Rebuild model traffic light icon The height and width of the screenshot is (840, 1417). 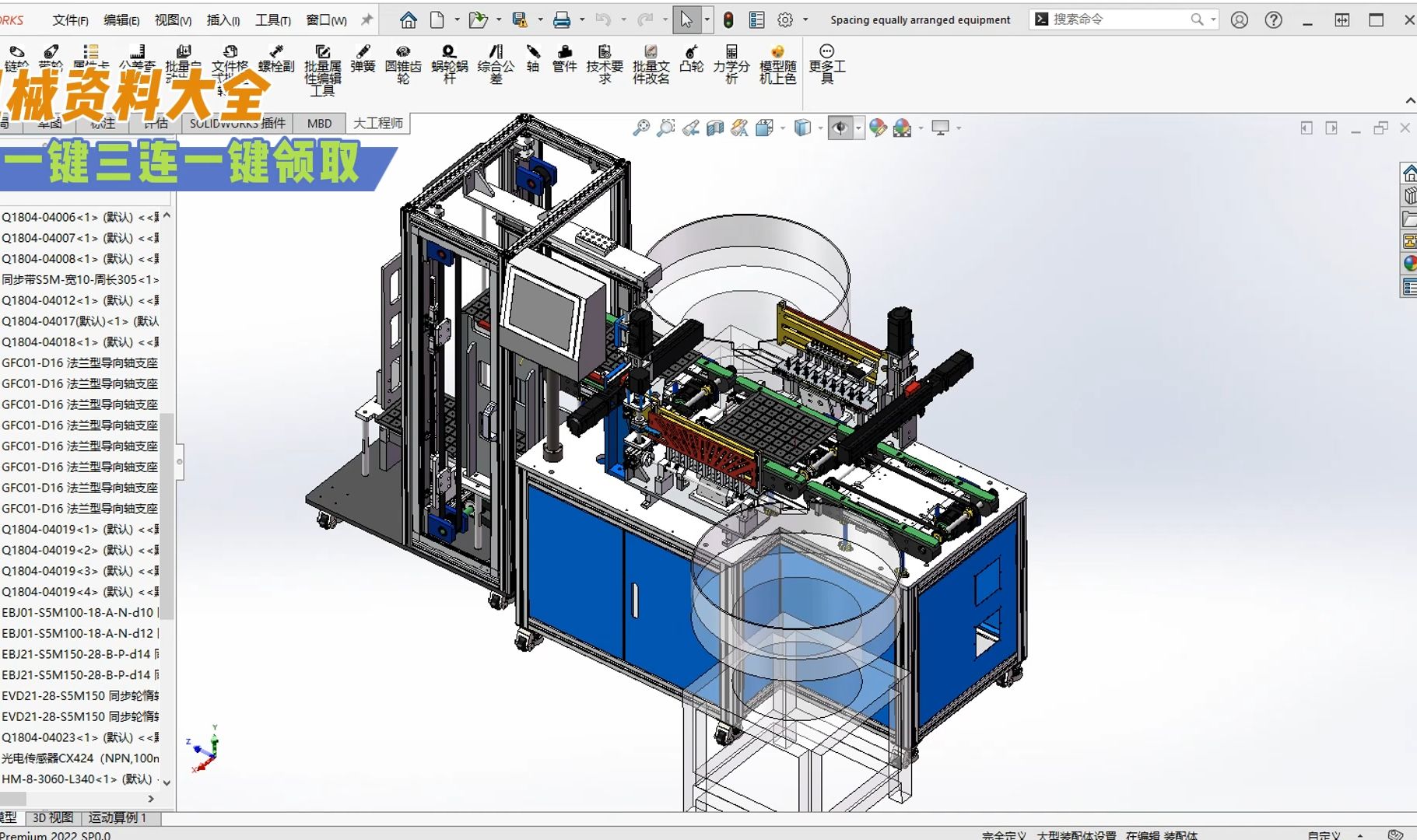tap(728, 19)
